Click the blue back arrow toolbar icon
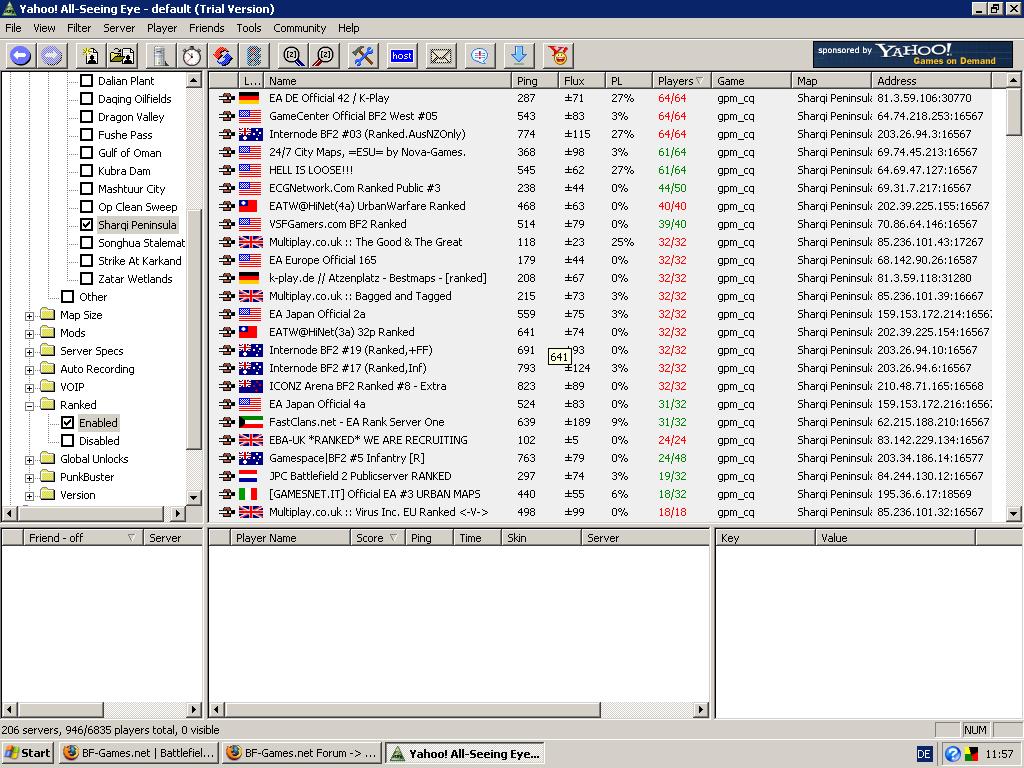This screenshot has width=1024, height=768. click(x=20, y=56)
